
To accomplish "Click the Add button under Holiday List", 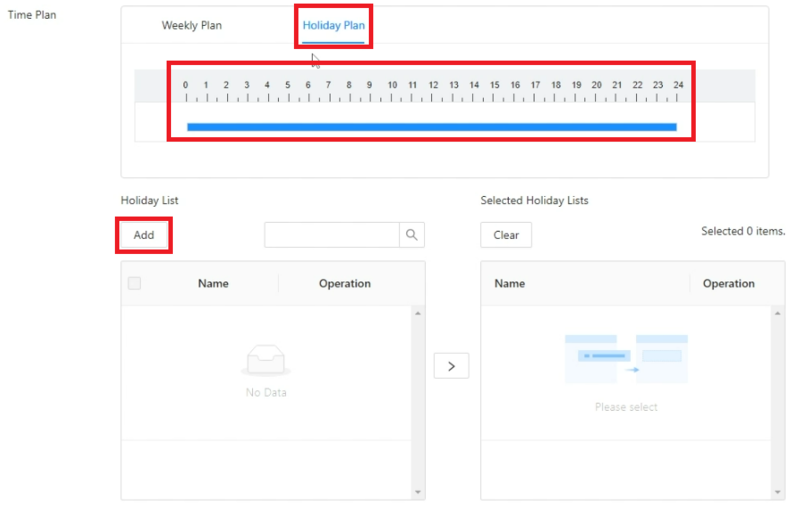I will tap(144, 235).
